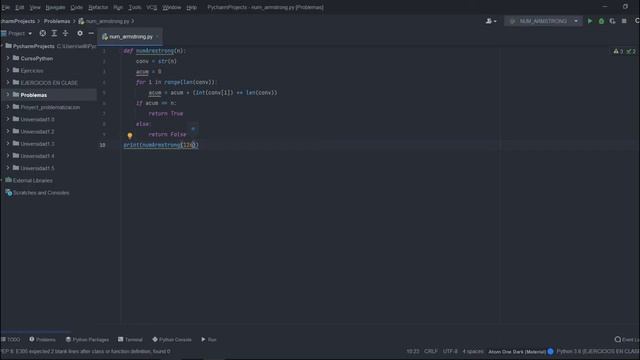Click the 'return True' code line
The height and width of the screenshot is (360, 640).
[x=166, y=113]
